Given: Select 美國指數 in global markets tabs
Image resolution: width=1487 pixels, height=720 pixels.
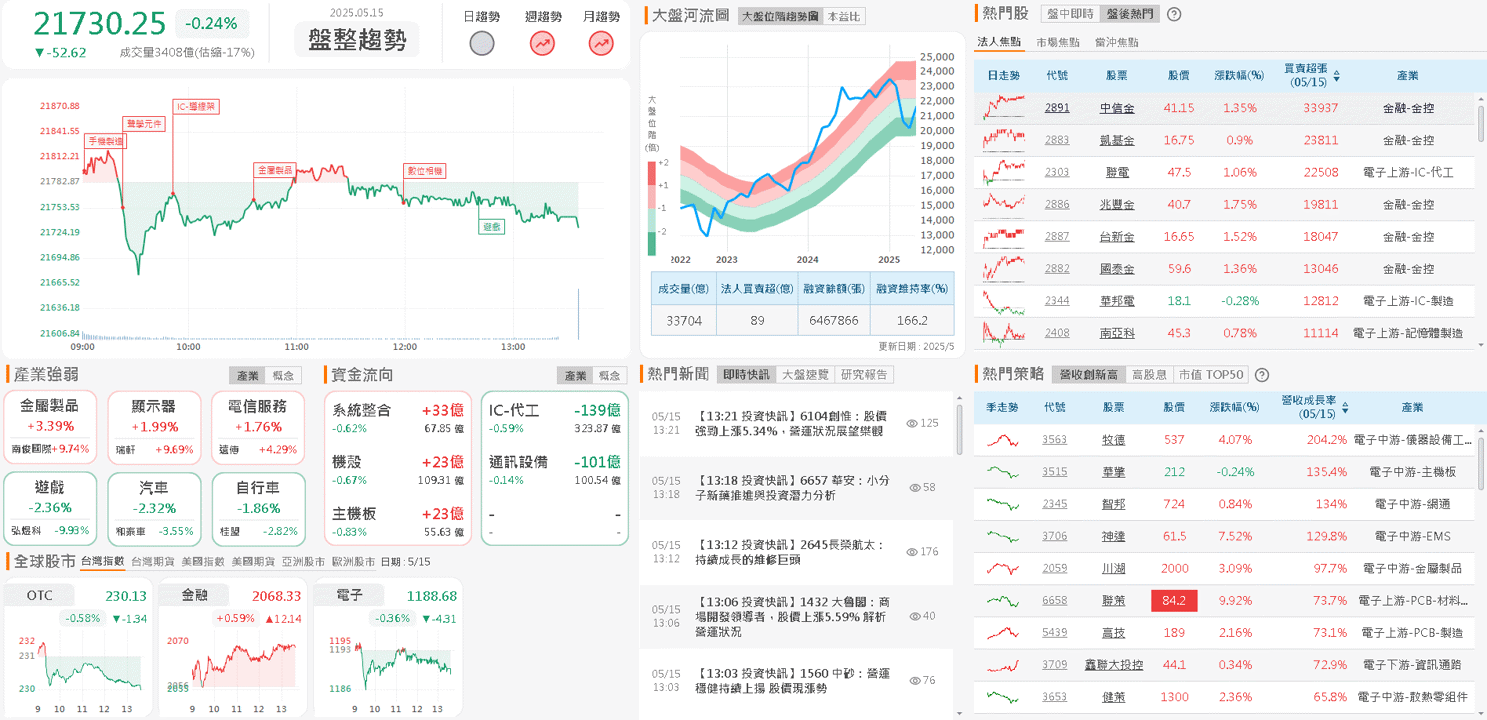Looking at the screenshot, I should pos(203,562).
